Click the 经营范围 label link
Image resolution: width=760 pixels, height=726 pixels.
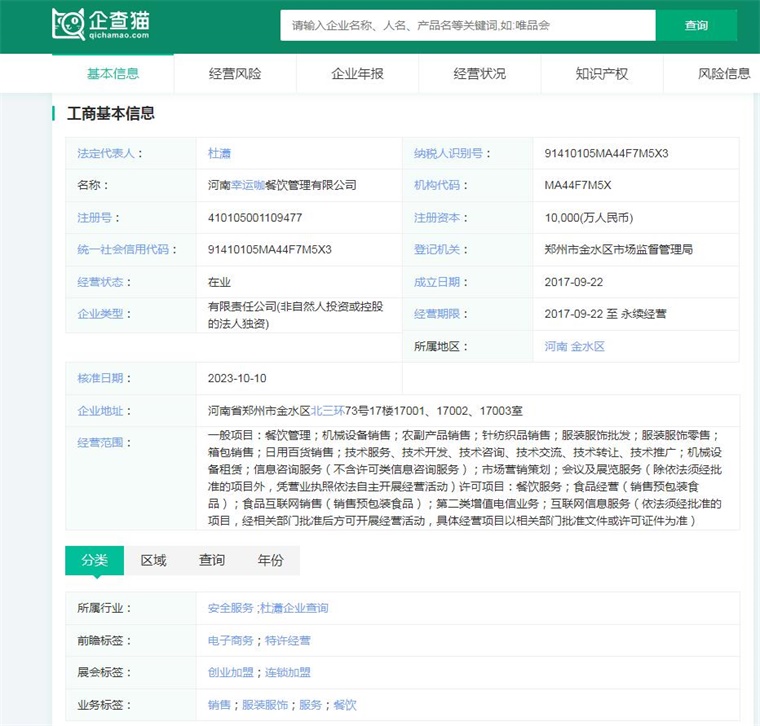click(100, 442)
